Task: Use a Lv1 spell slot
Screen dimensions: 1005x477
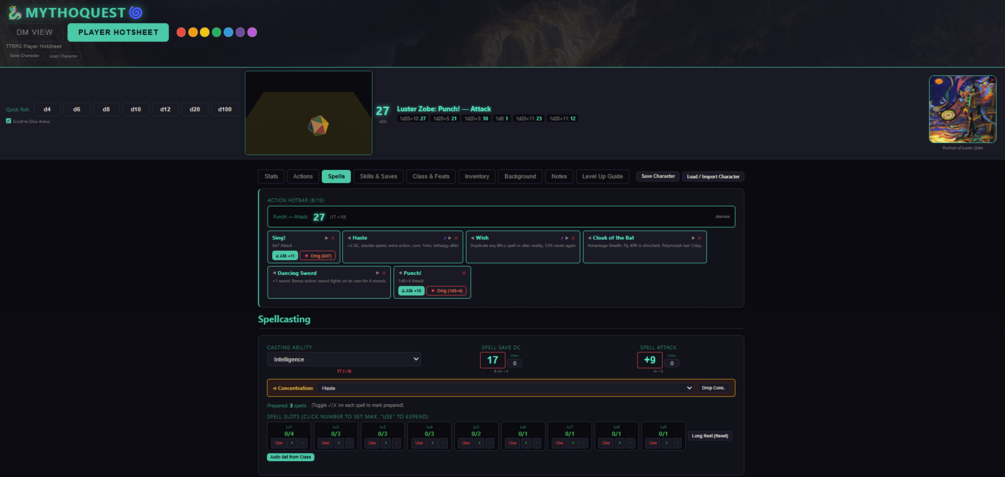Action: (278, 443)
